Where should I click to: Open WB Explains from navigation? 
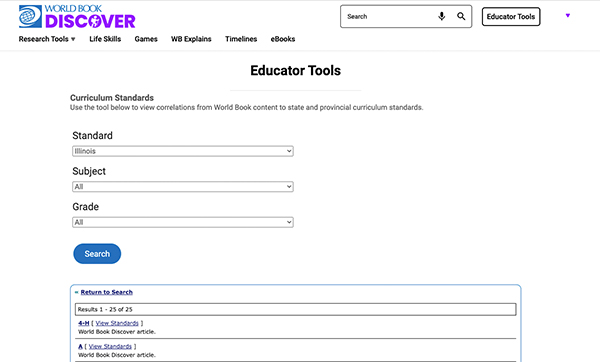coord(191,39)
